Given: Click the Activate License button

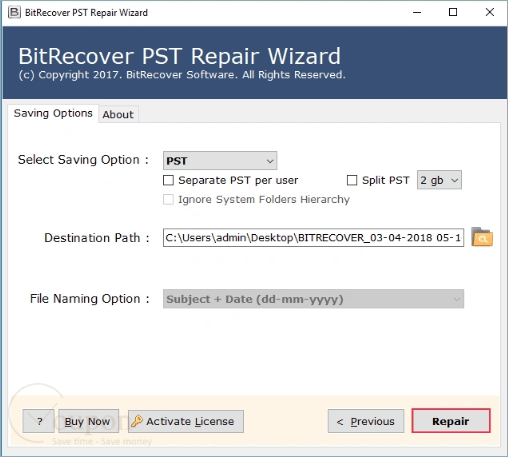Looking at the screenshot, I should (x=186, y=421).
